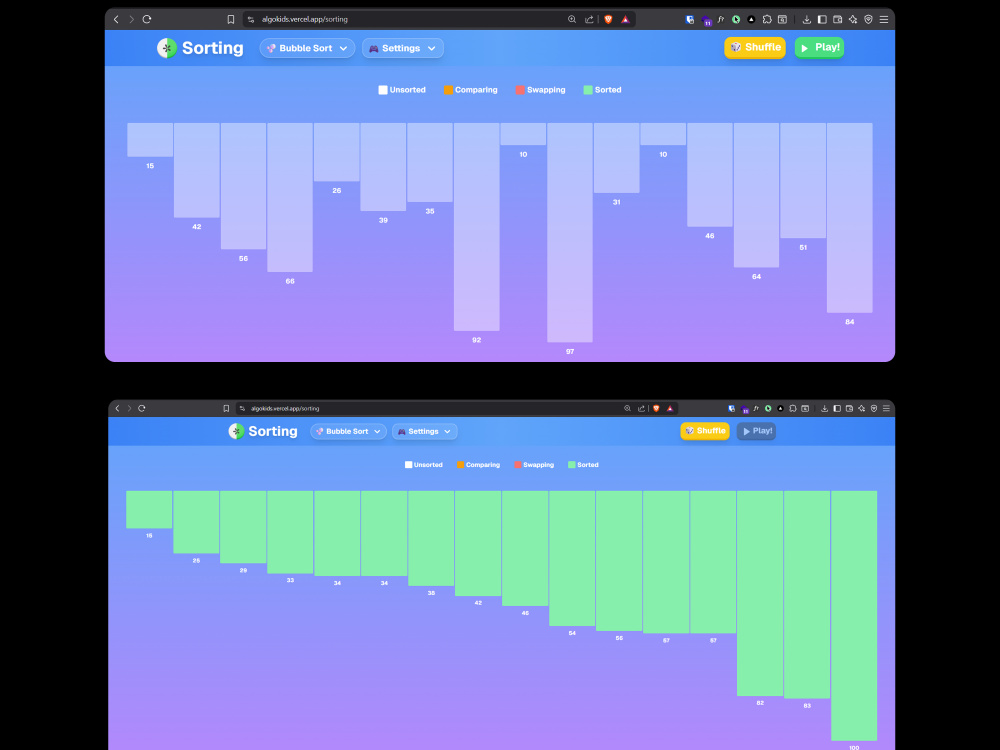This screenshot has height=750, width=1000.
Task: Open Brave Shields in the top window
Action: point(608,19)
